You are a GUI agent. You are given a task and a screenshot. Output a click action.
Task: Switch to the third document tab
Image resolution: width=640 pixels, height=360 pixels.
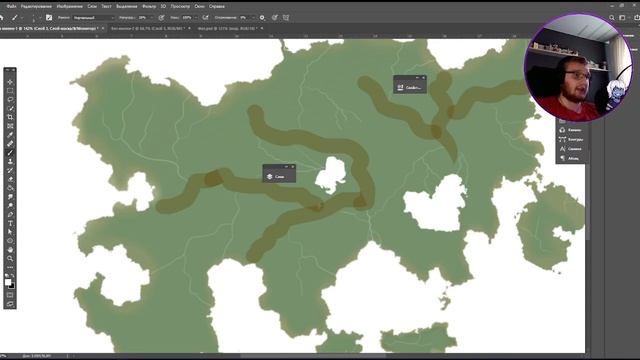[x=227, y=29]
